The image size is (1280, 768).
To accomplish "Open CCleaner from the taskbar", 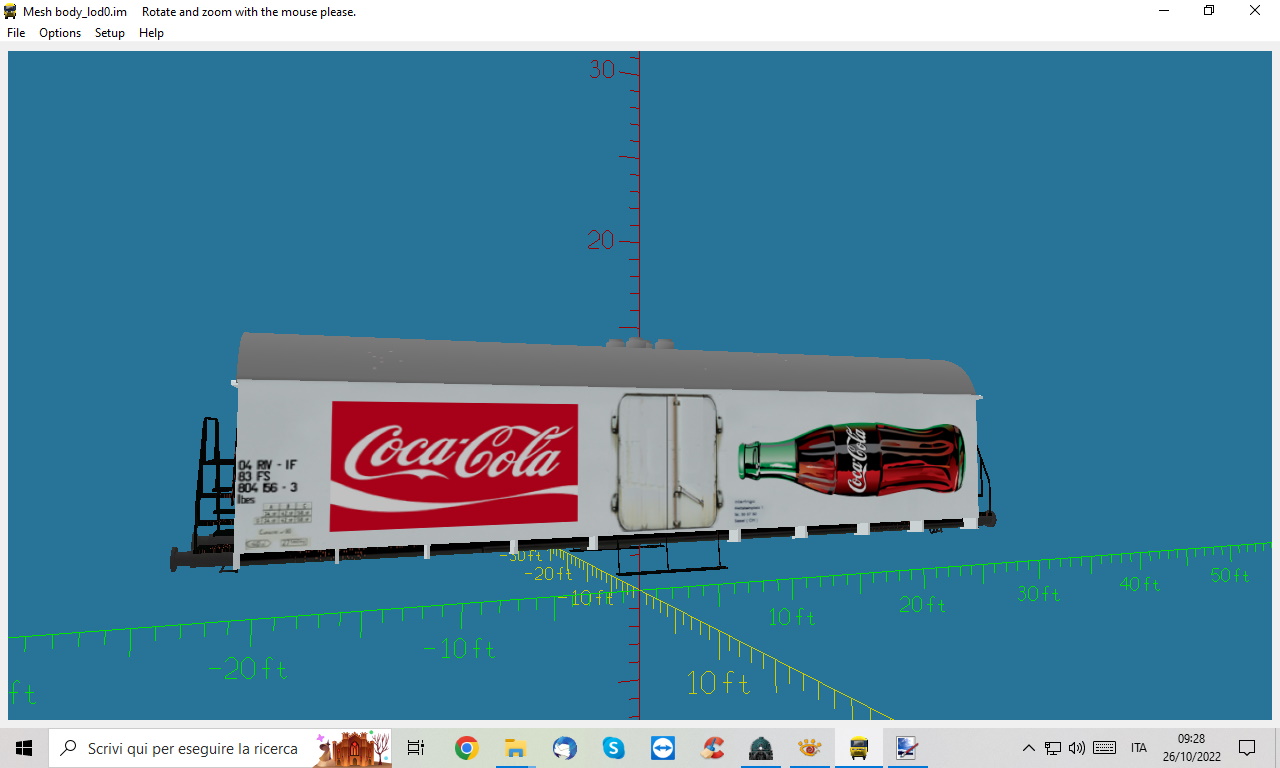I will click(x=712, y=748).
